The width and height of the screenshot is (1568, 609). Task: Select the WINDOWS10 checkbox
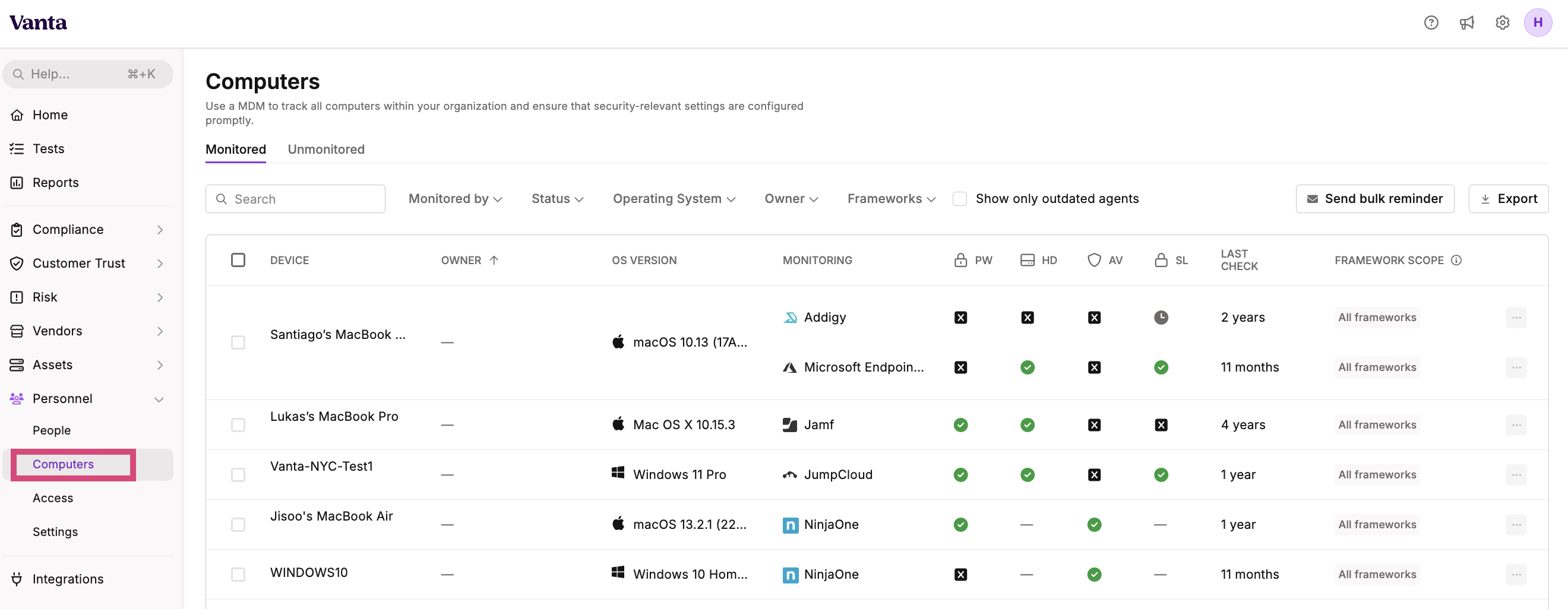[x=238, y=575]
